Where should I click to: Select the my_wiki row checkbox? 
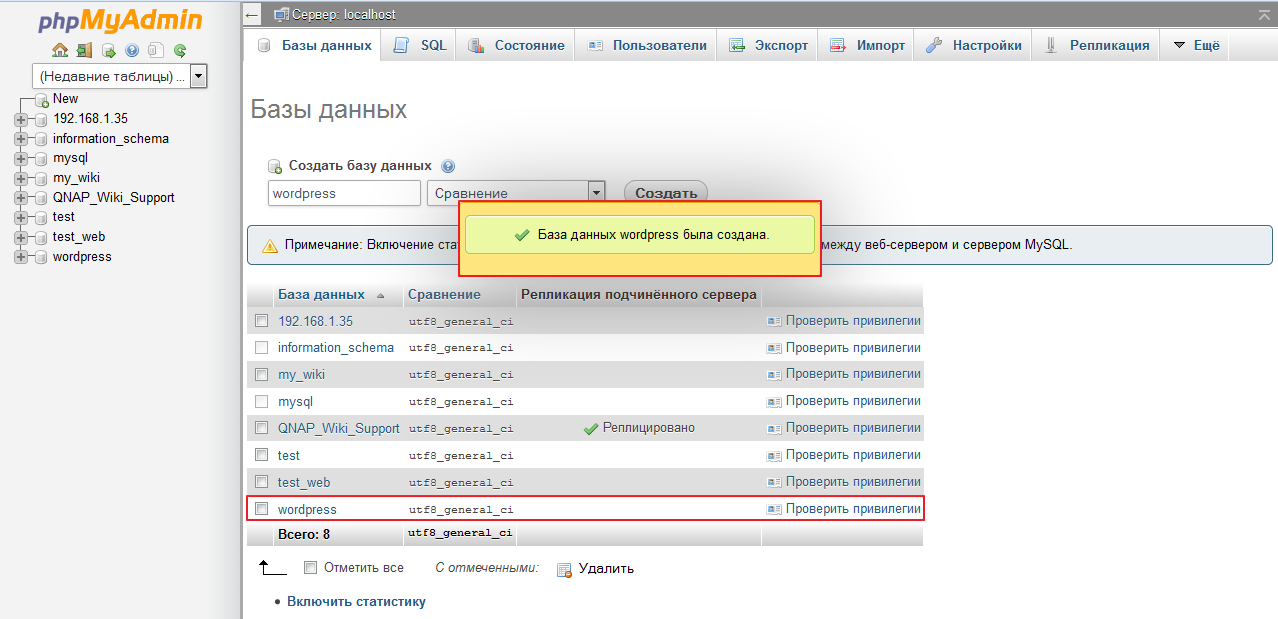tap(261, 375)
